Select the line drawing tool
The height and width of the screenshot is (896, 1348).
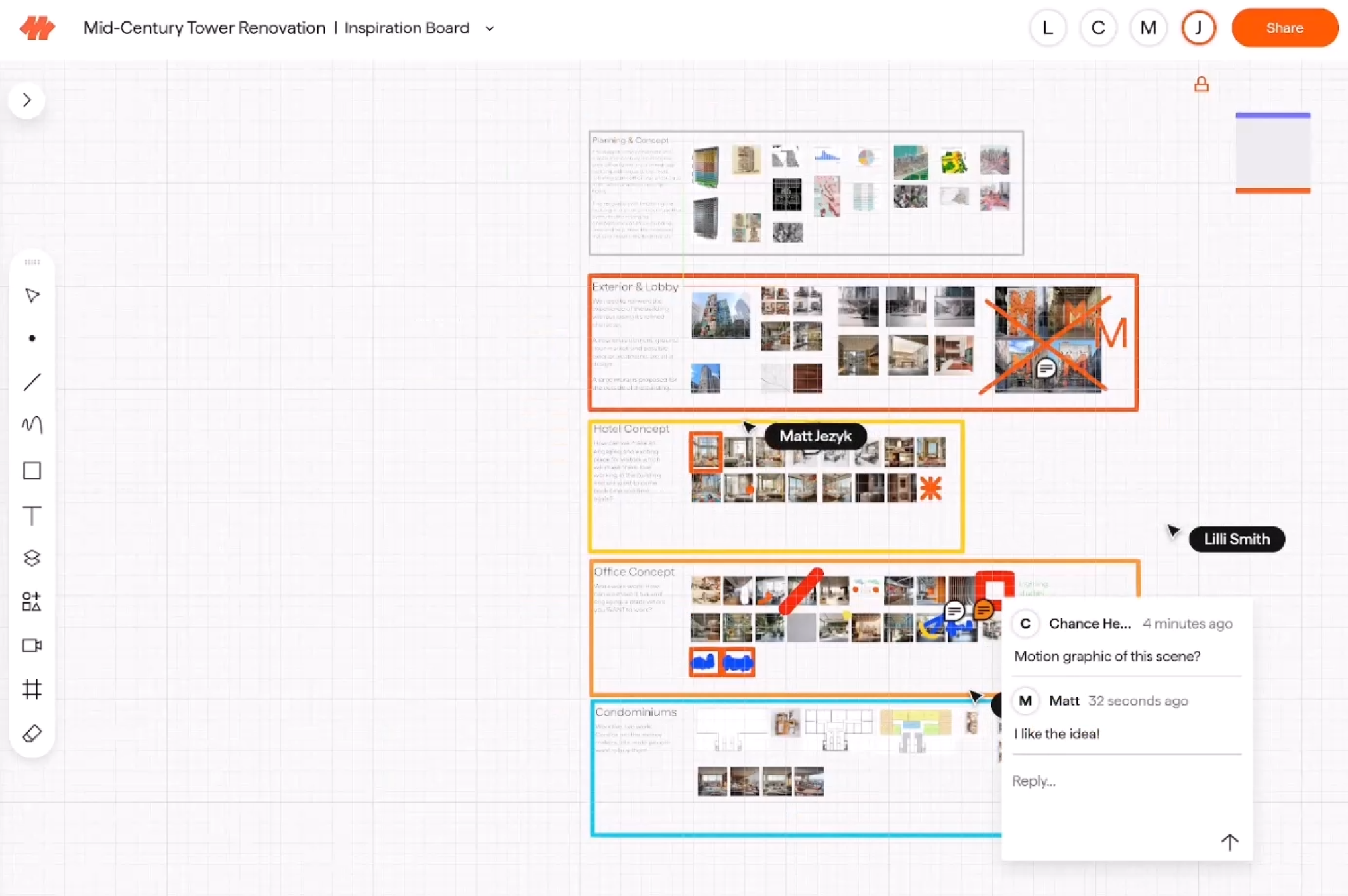32,382
